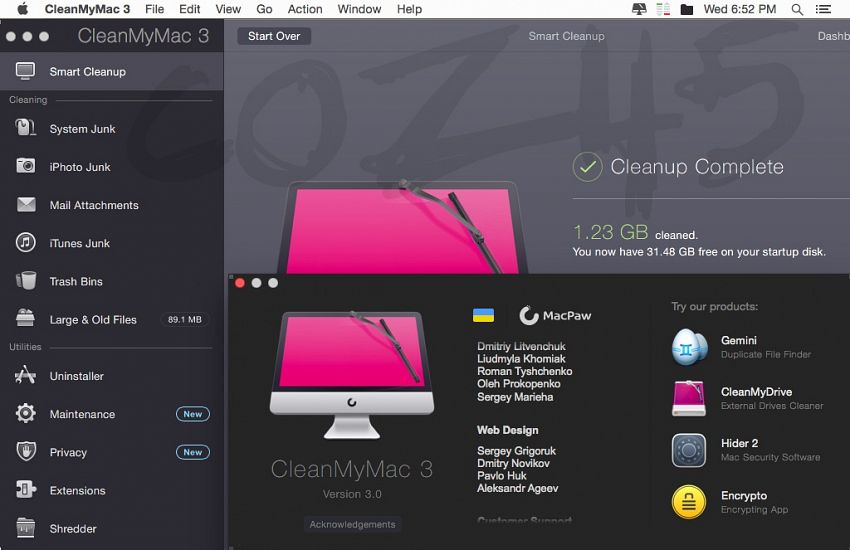Open the Uninstaller icon
The width and height of the screenshot is (850, 550).
[25, 375]
